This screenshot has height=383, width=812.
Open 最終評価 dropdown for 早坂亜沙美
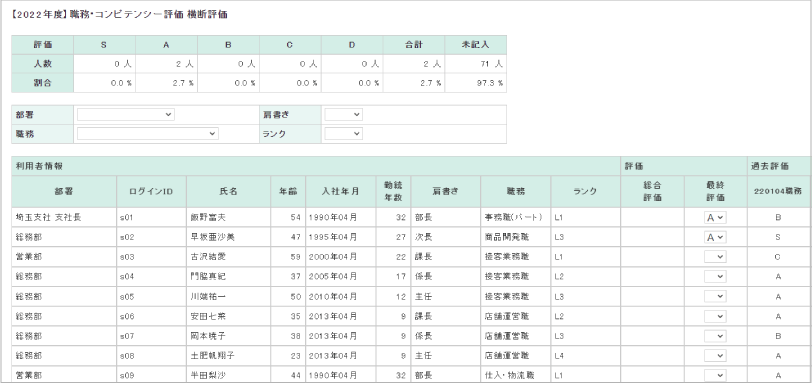(715, 237)
